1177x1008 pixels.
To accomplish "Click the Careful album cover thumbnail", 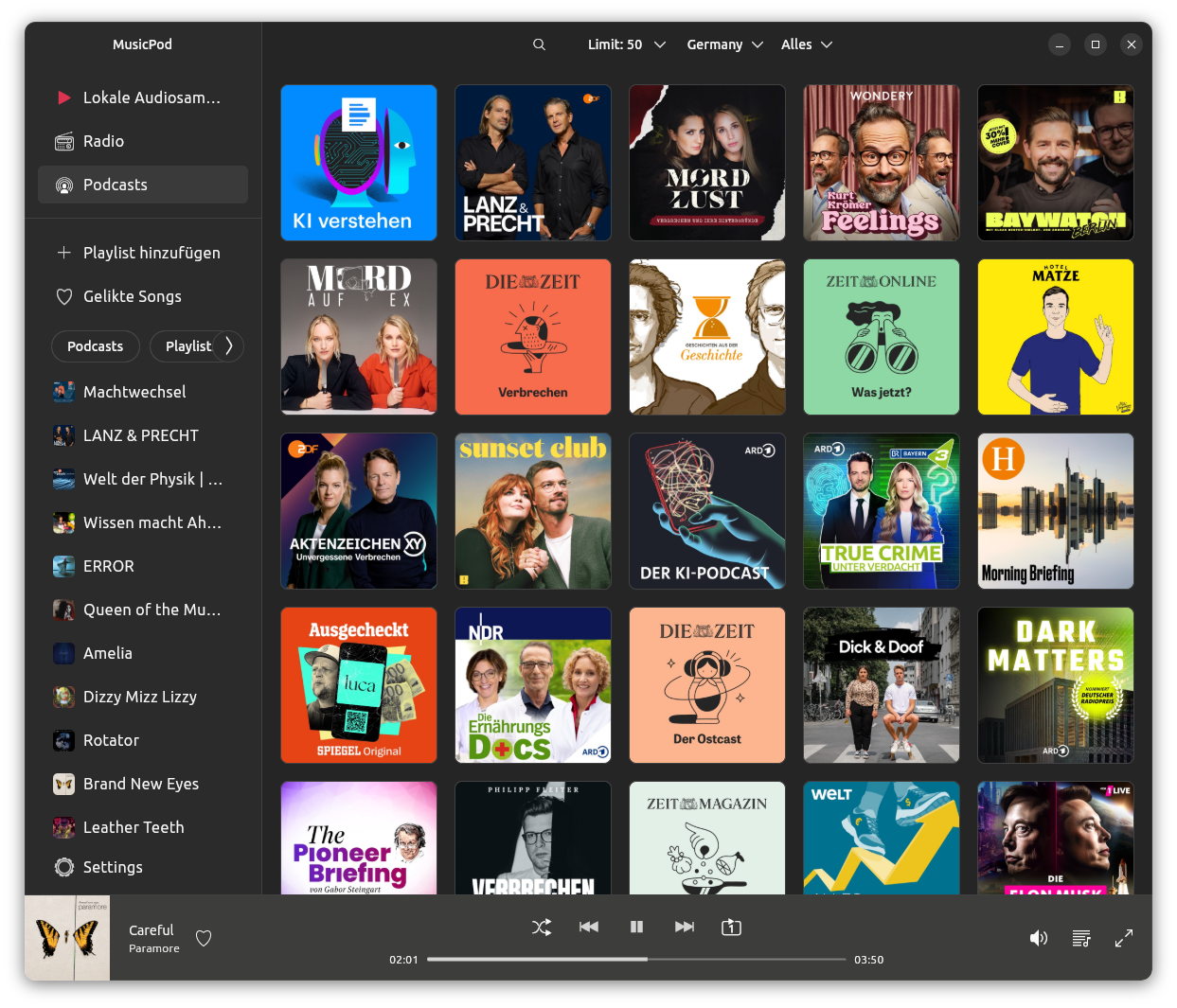I will pos(67,938).
